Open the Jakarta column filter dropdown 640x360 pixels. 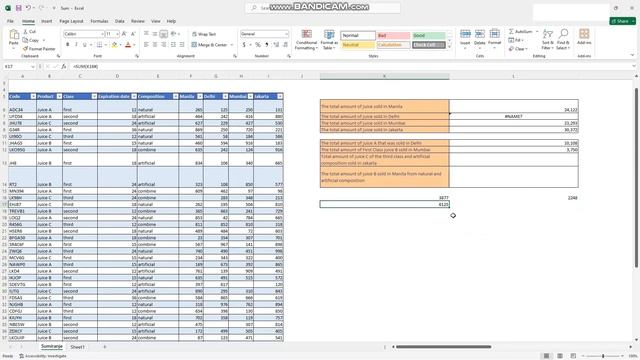click(280, 96)
